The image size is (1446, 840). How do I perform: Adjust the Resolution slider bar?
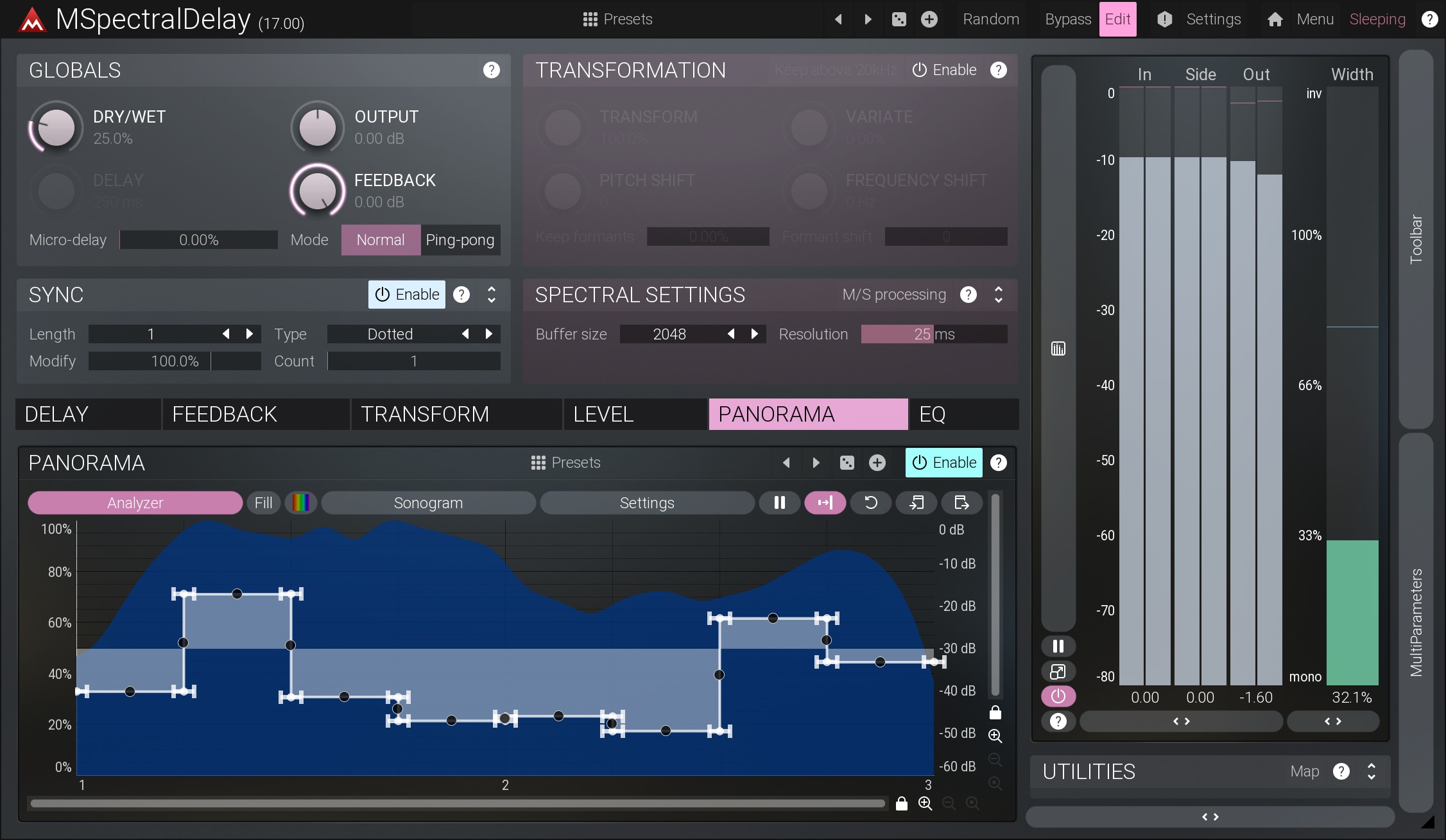point(934,334)
